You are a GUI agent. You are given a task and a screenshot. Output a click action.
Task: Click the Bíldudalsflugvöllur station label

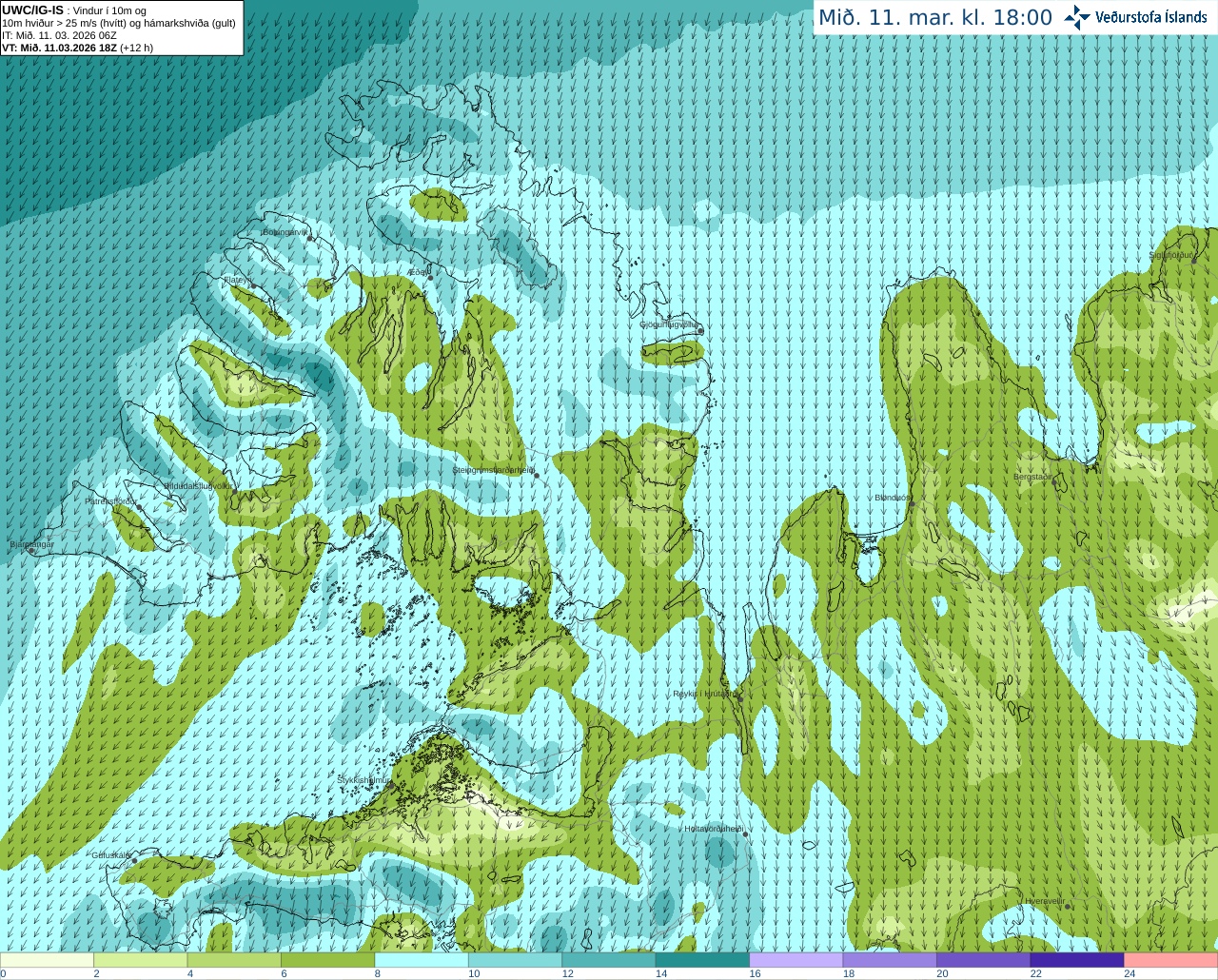(x=198, y=485)
